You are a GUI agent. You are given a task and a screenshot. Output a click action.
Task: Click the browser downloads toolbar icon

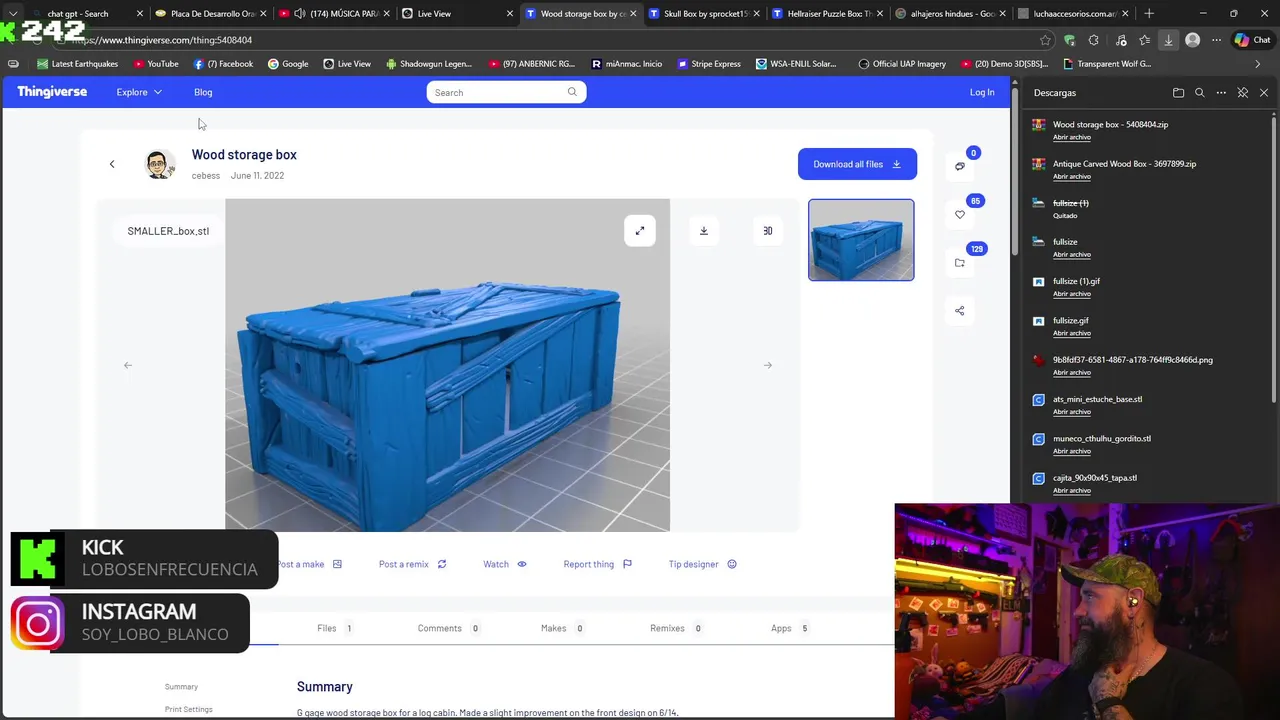1168,40
